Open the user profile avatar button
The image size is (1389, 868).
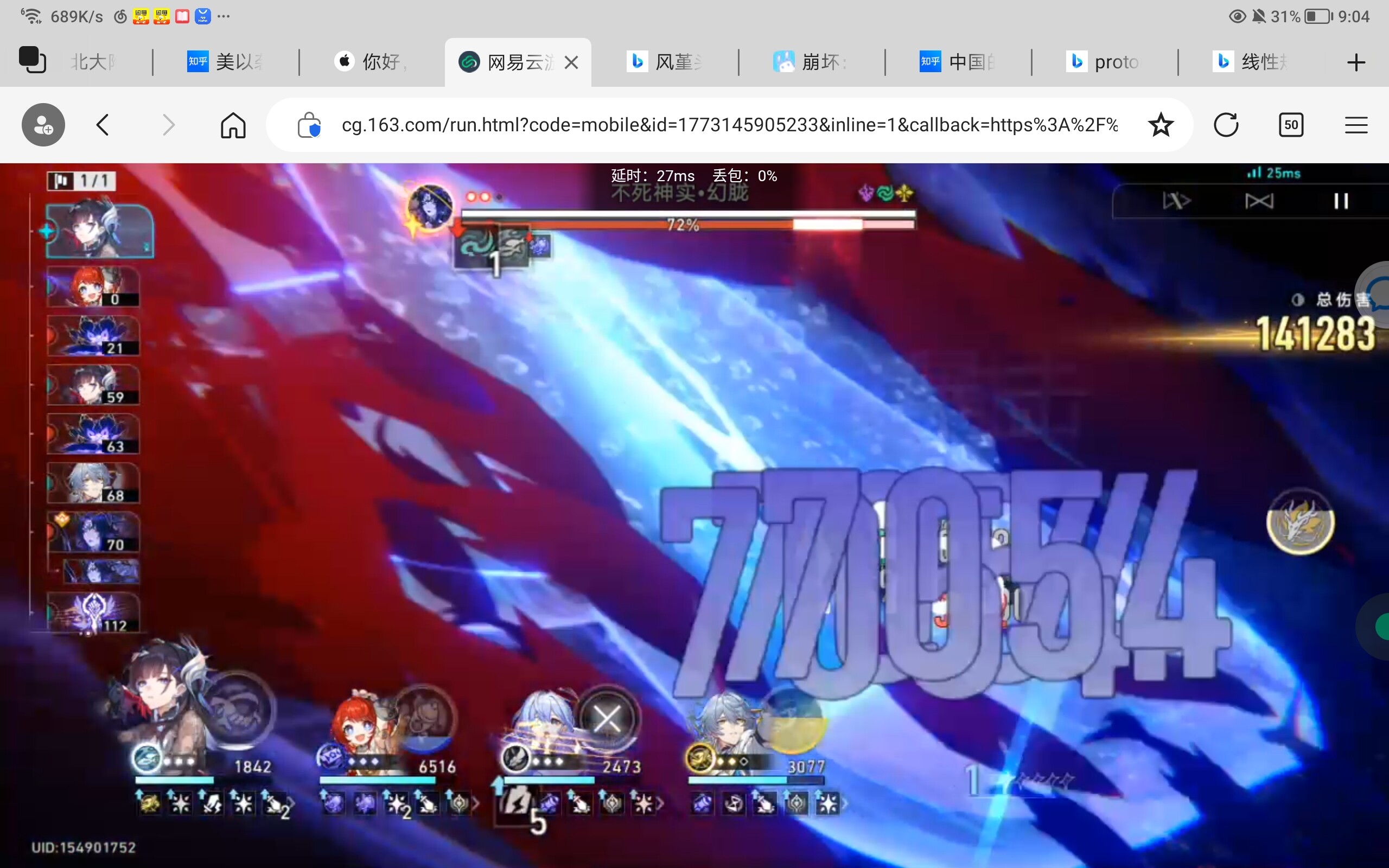click(43, 125)
